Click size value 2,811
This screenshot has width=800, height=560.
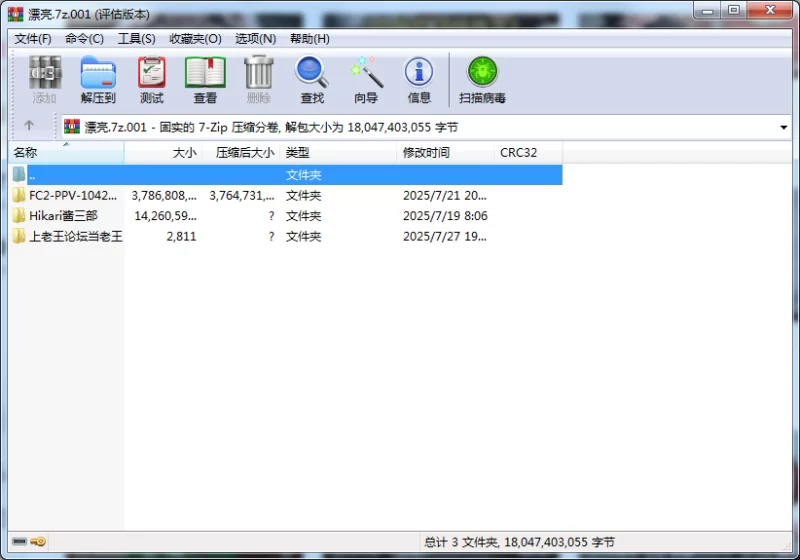(x=181, y=236)
